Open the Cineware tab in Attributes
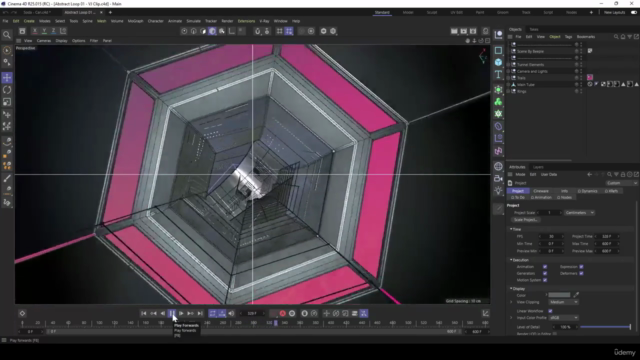Screen dimensions: 640x360 point(541,191)
